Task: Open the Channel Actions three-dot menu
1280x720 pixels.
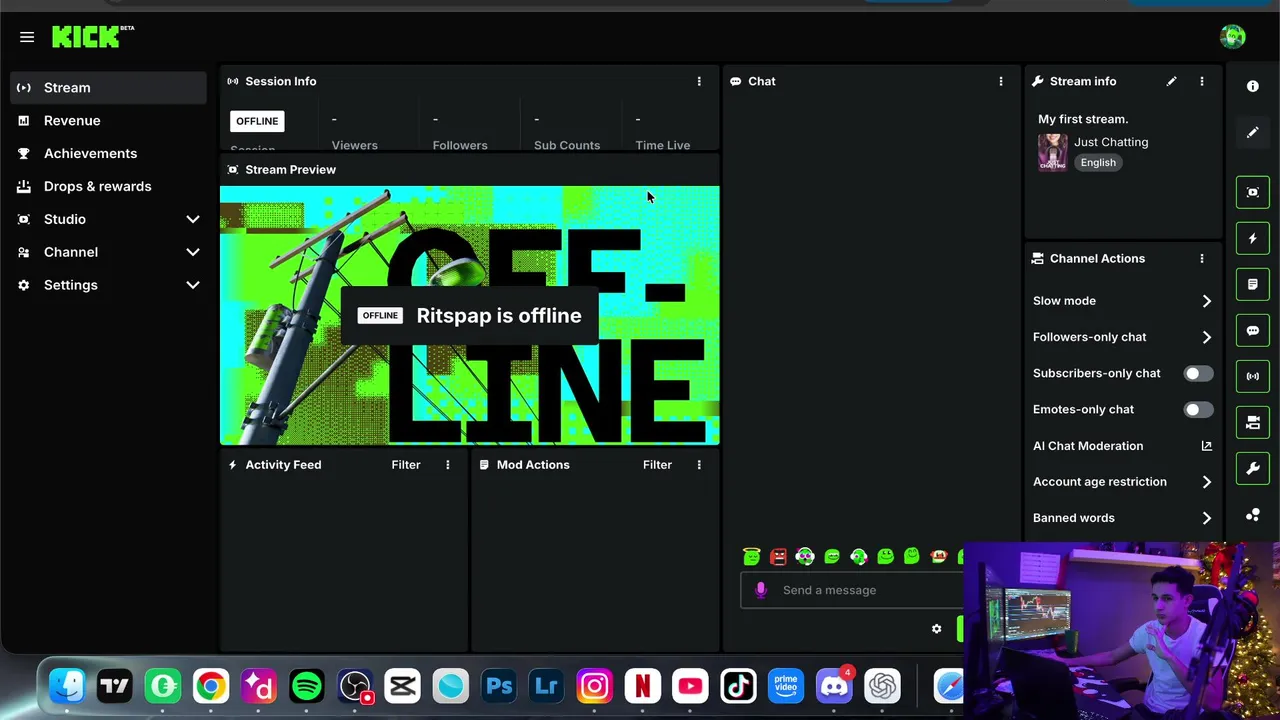Action: click(1202, 258)
